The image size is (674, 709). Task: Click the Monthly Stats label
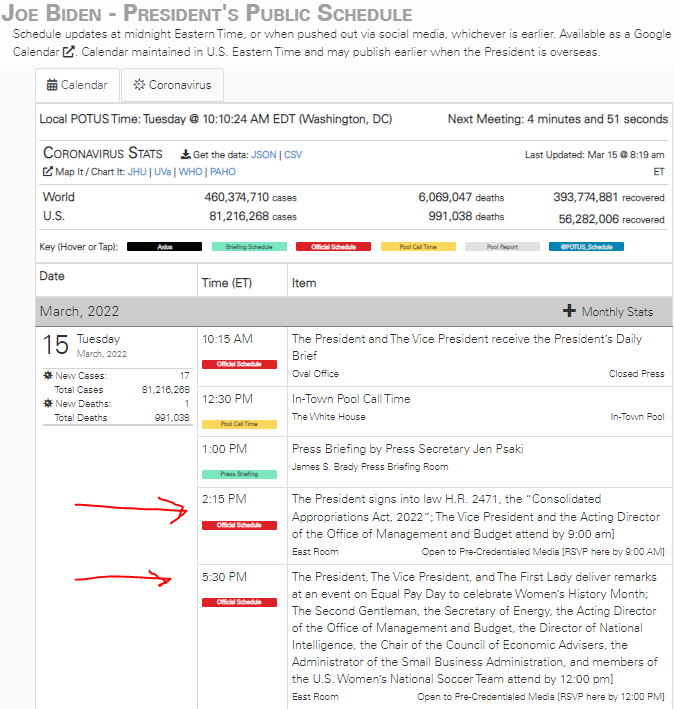[617, 312]
